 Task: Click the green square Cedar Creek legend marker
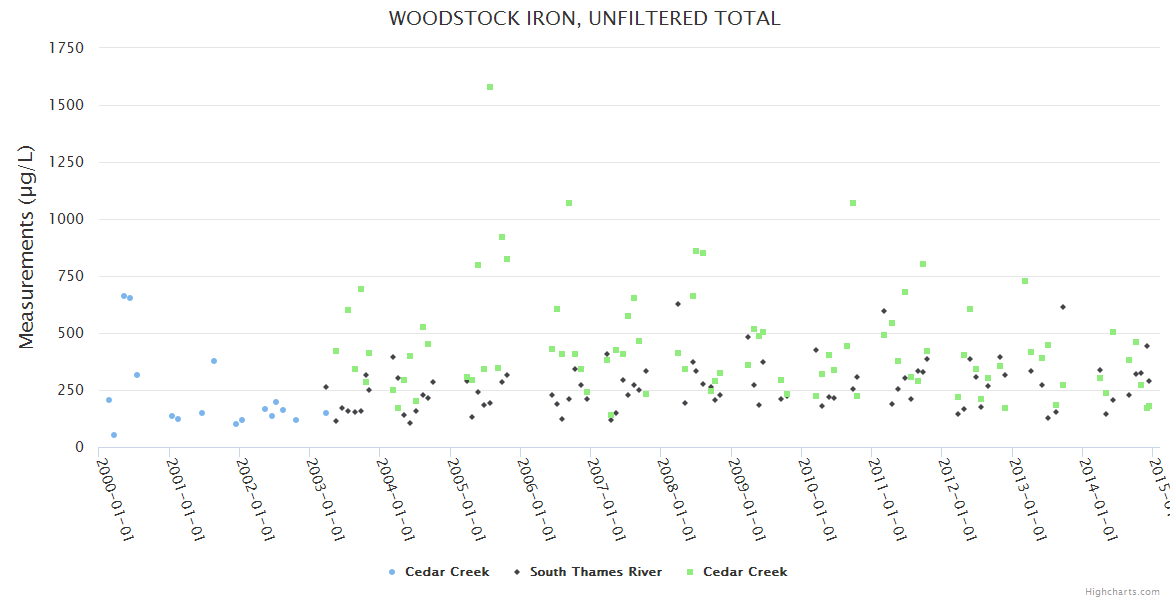point(690,572)
